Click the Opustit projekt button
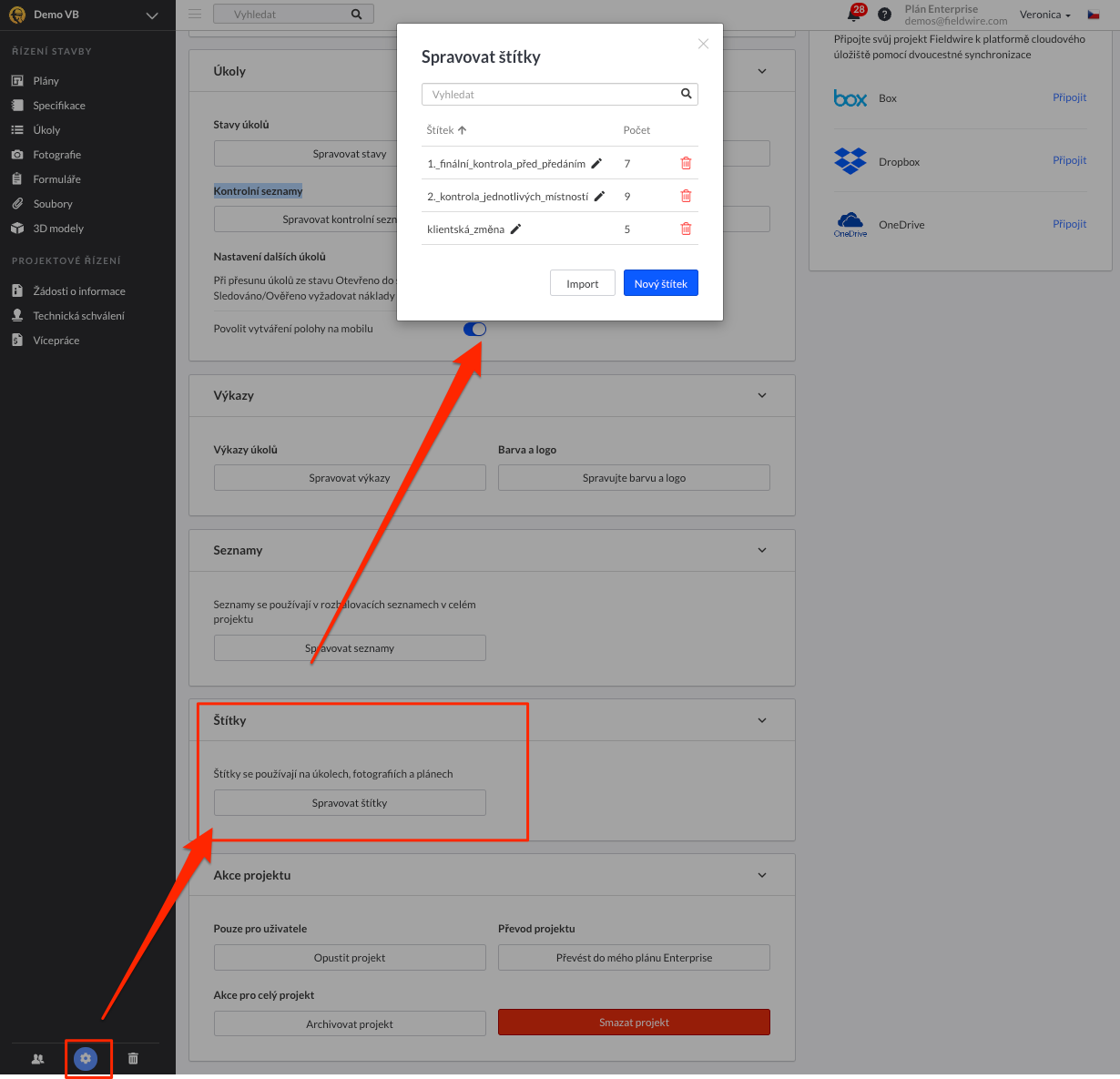 (x=350, y=958)
